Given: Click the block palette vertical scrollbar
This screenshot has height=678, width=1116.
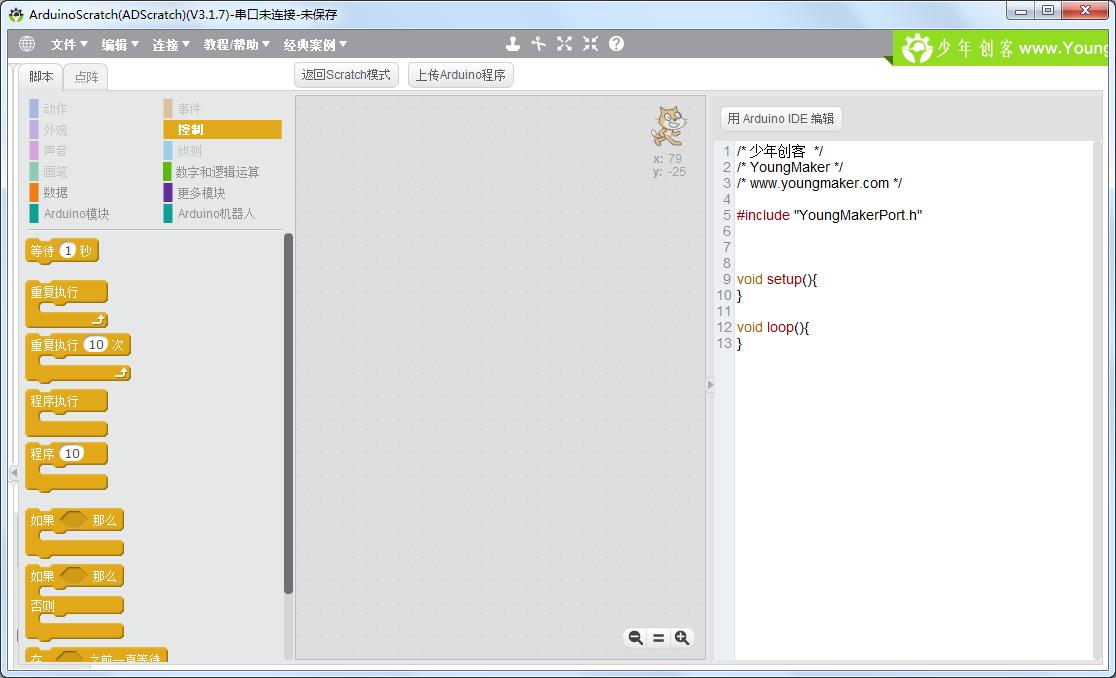Looking at the screenshot, I should pos(288,413).
